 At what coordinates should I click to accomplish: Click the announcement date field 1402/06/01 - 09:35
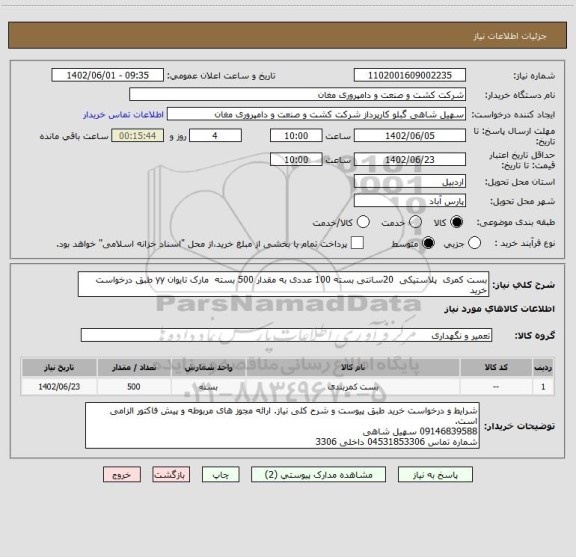click(x=108, y=75)
